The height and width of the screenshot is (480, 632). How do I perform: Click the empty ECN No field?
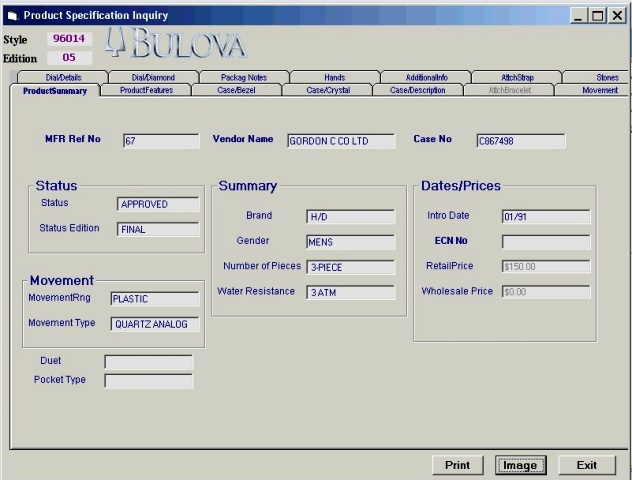(x=546, y=242)
